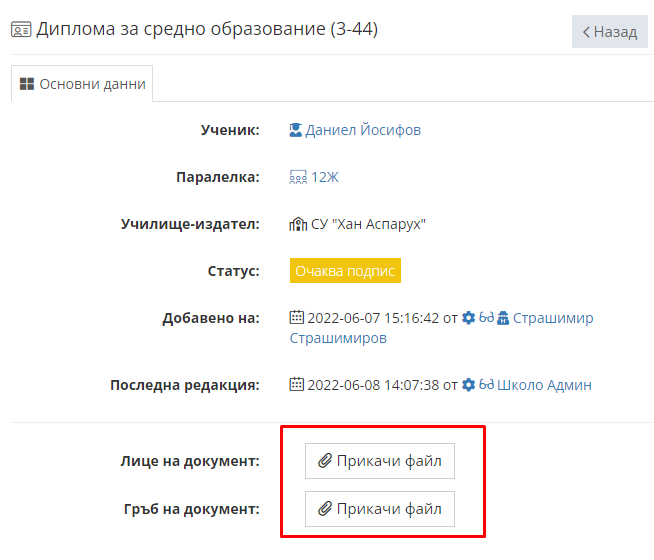654x560 pixels.
Task: Attach file for Лице на документ
Action: [380, 461]
